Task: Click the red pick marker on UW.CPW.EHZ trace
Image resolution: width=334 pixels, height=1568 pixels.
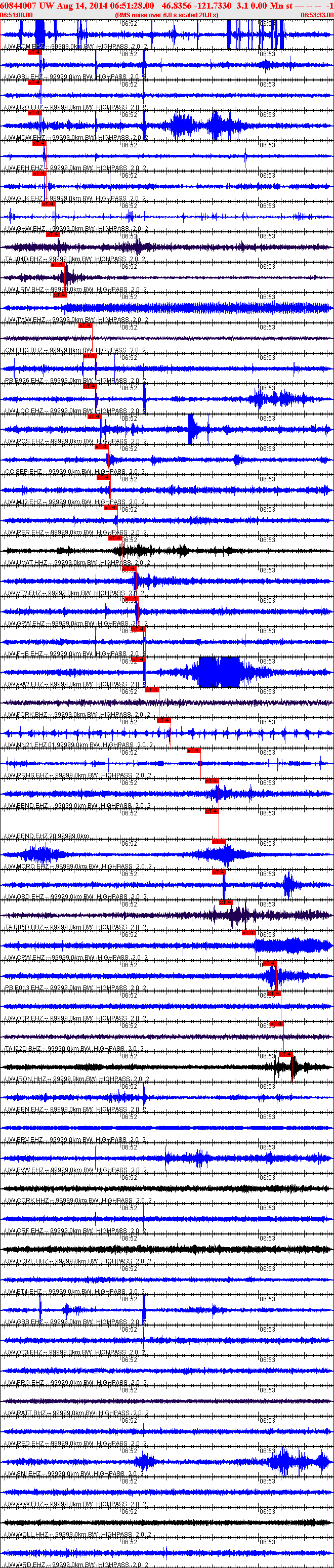Action: pos(249,932)
